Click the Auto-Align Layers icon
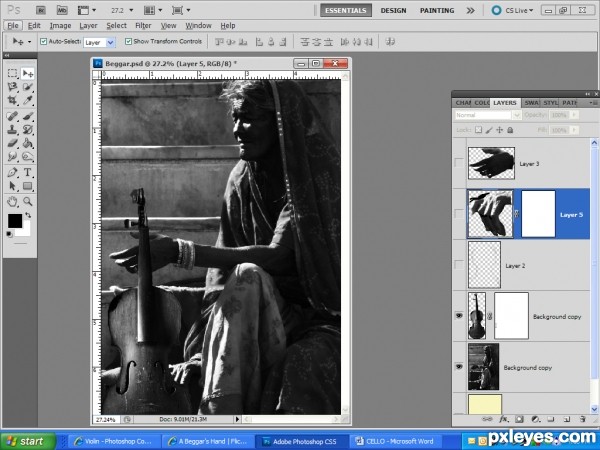The image size is (600, 450). (390, 41)
